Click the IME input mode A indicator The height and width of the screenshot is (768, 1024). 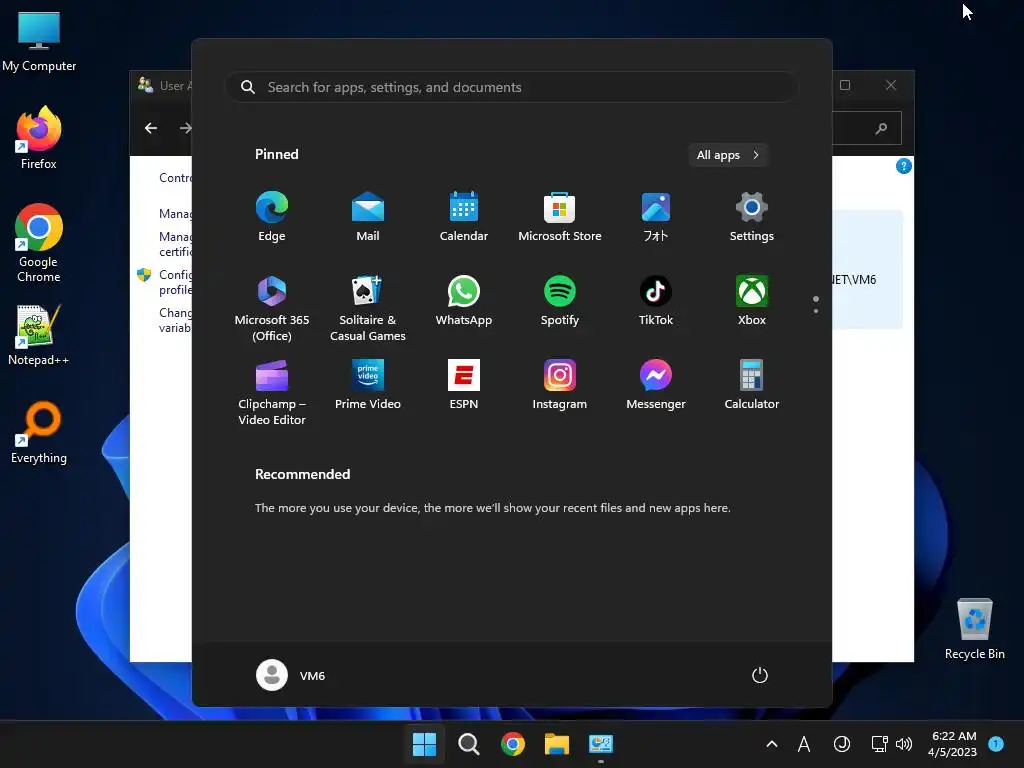coord(804,744)
